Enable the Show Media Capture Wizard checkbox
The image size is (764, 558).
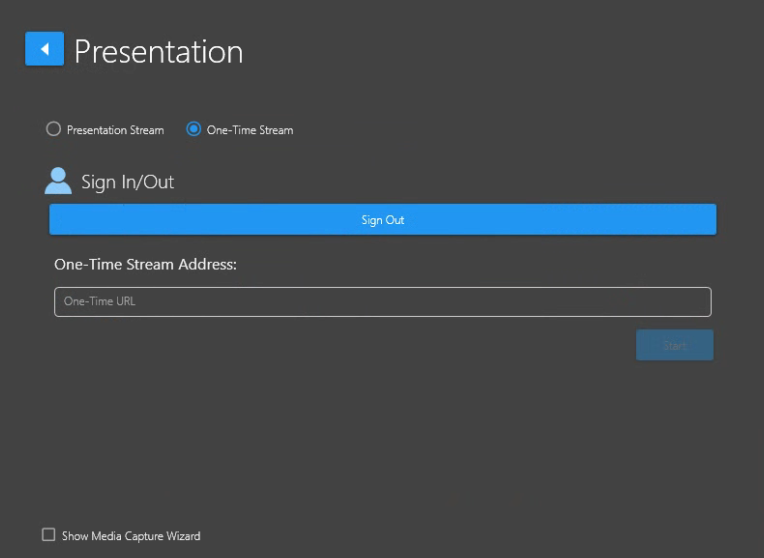pyautogui.click(x=48, y=535)
